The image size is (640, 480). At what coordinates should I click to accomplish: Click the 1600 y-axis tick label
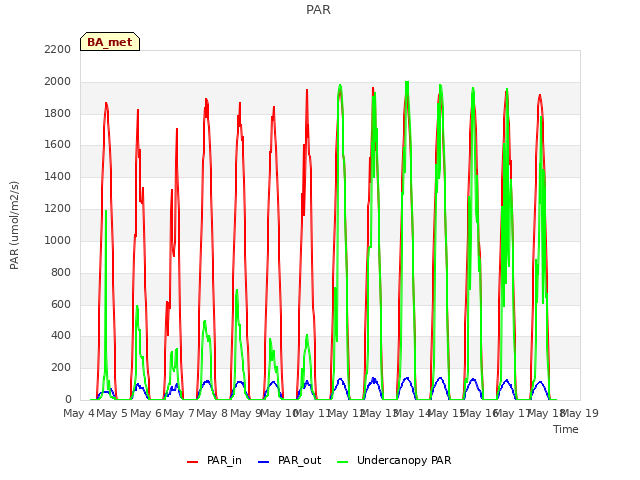58,144
